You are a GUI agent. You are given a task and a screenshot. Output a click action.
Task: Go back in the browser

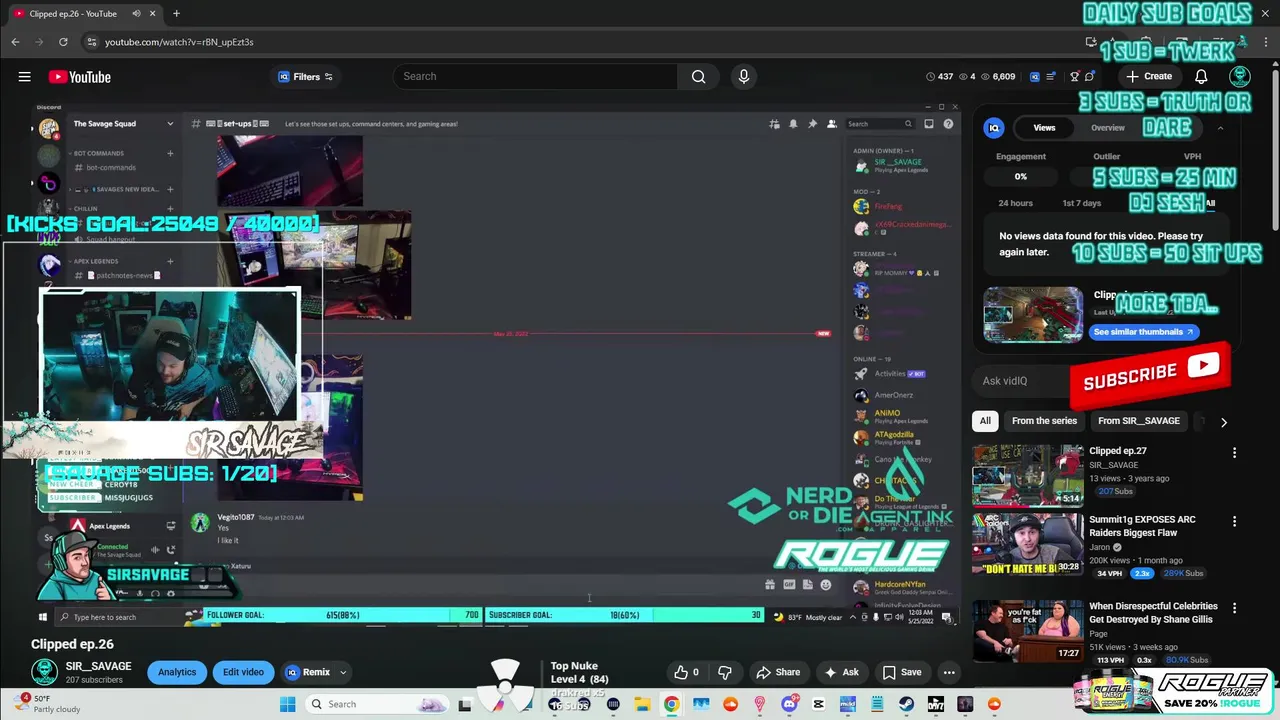(x=15, y=42)
